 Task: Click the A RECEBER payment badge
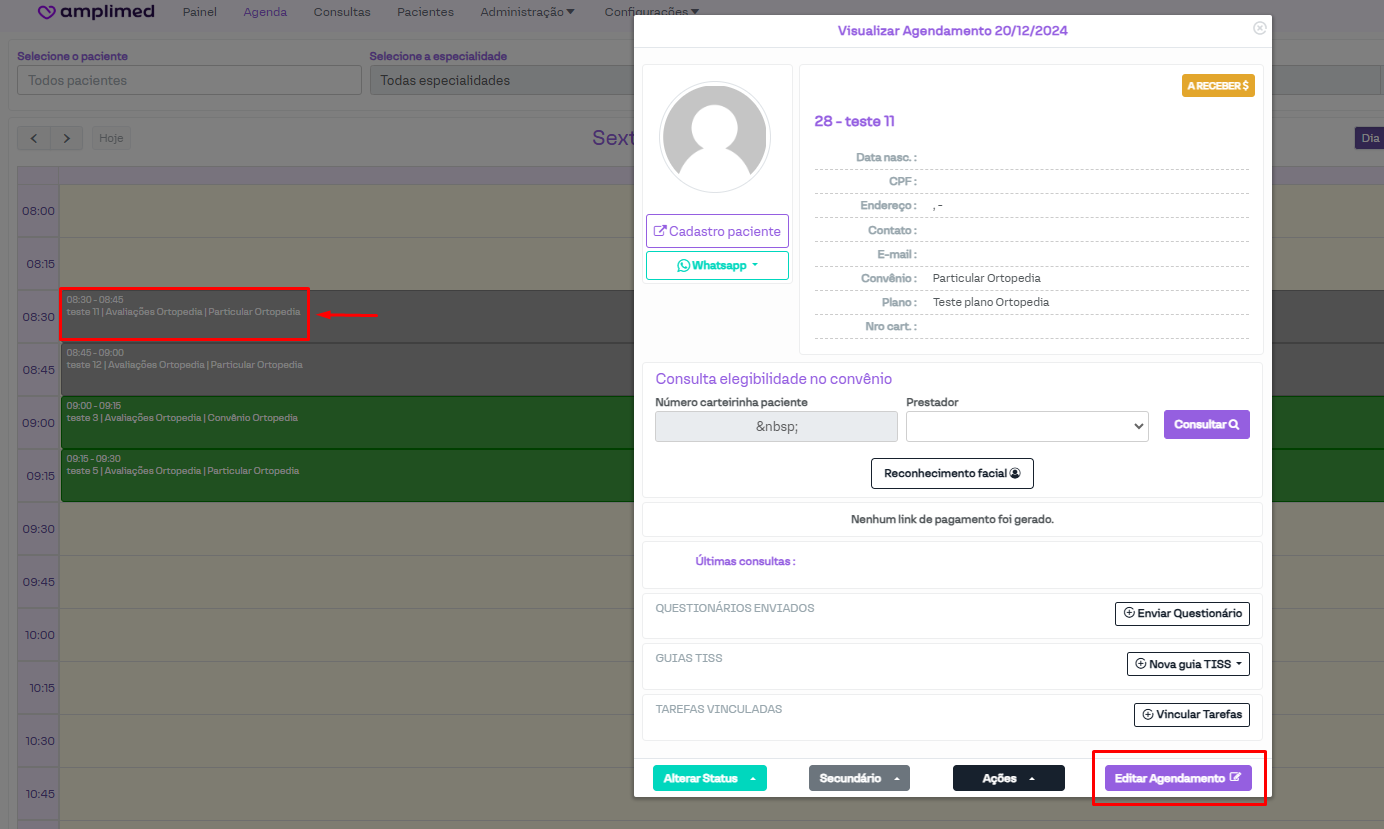click(x=1217, y=86)
